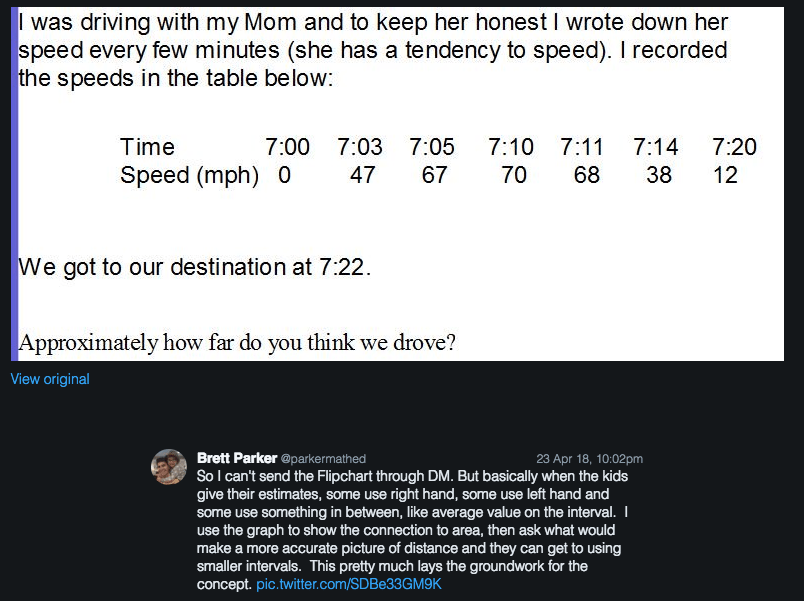Click the Brett Parker display name
The image size is (804, 601).
point(237,458)
